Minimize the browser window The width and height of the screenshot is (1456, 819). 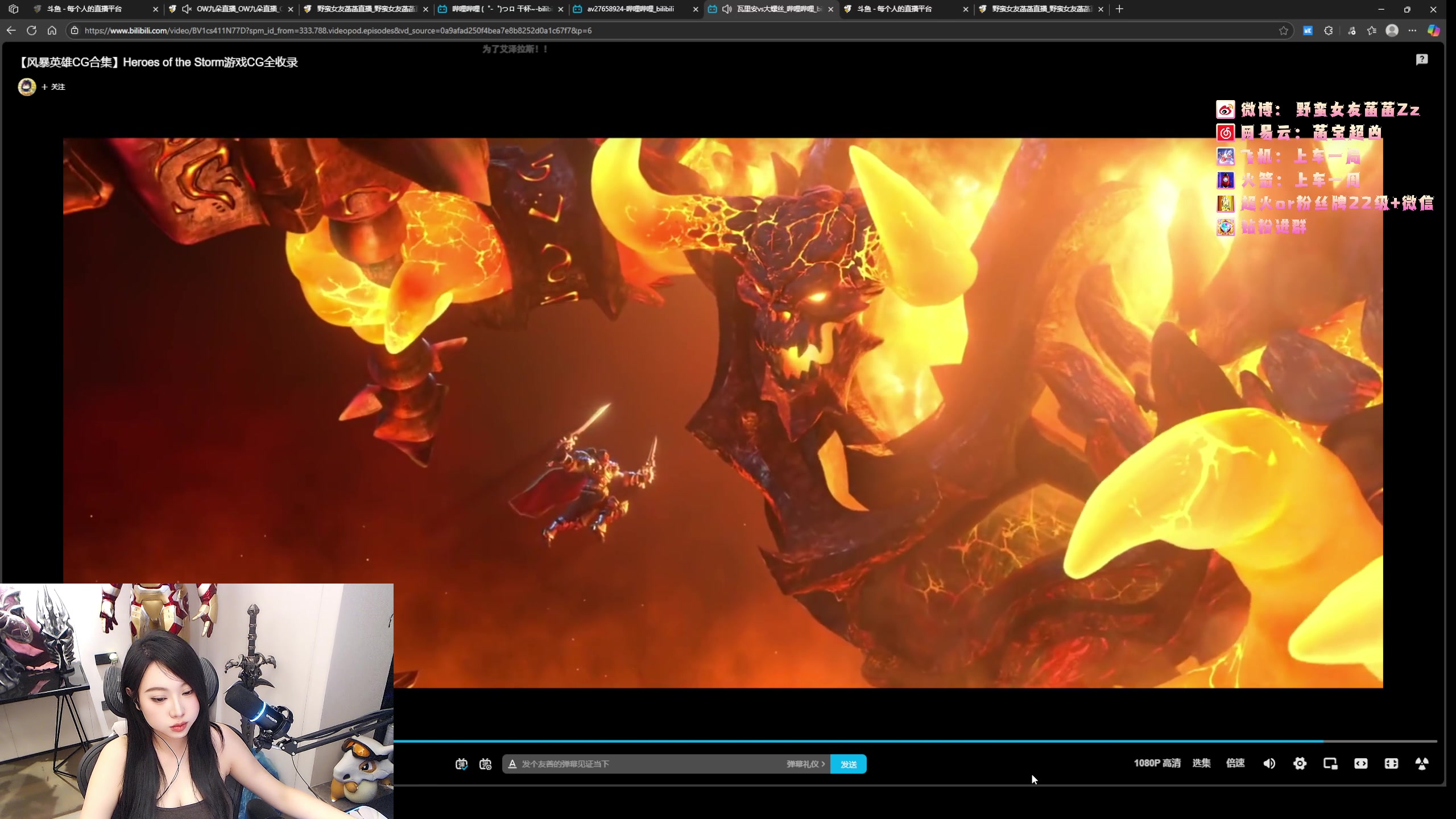(1381, 9)
